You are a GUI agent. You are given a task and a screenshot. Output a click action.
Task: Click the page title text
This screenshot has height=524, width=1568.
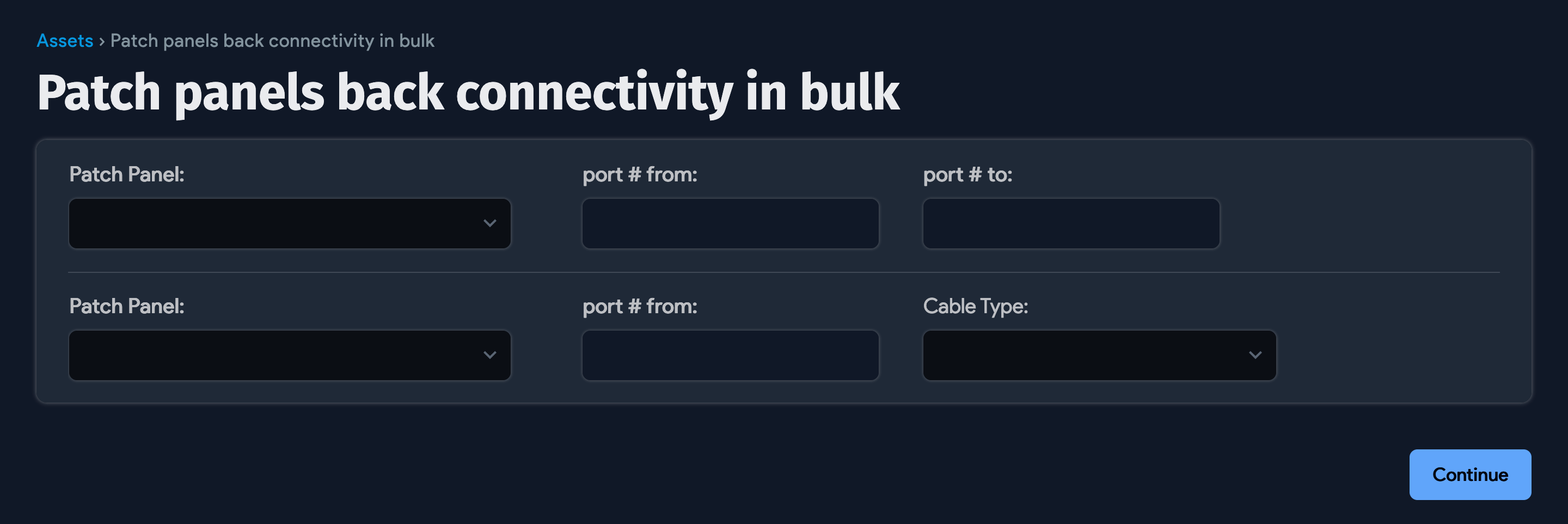click(x=469, y=91)
